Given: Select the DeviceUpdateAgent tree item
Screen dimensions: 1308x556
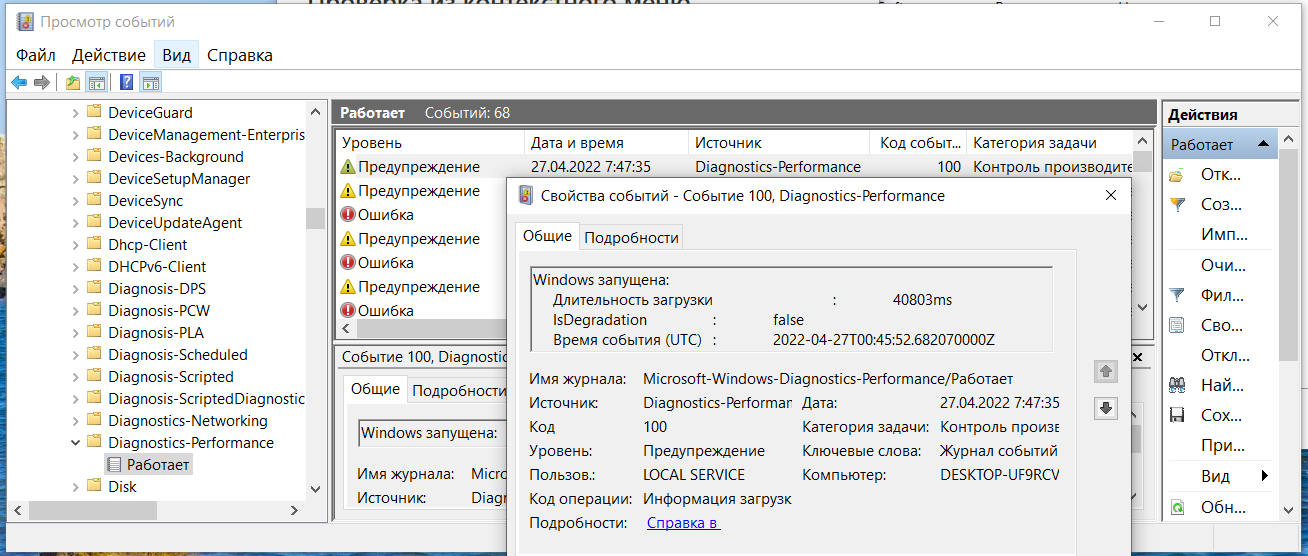Looking at the screenshot, I should pos(175,223).
